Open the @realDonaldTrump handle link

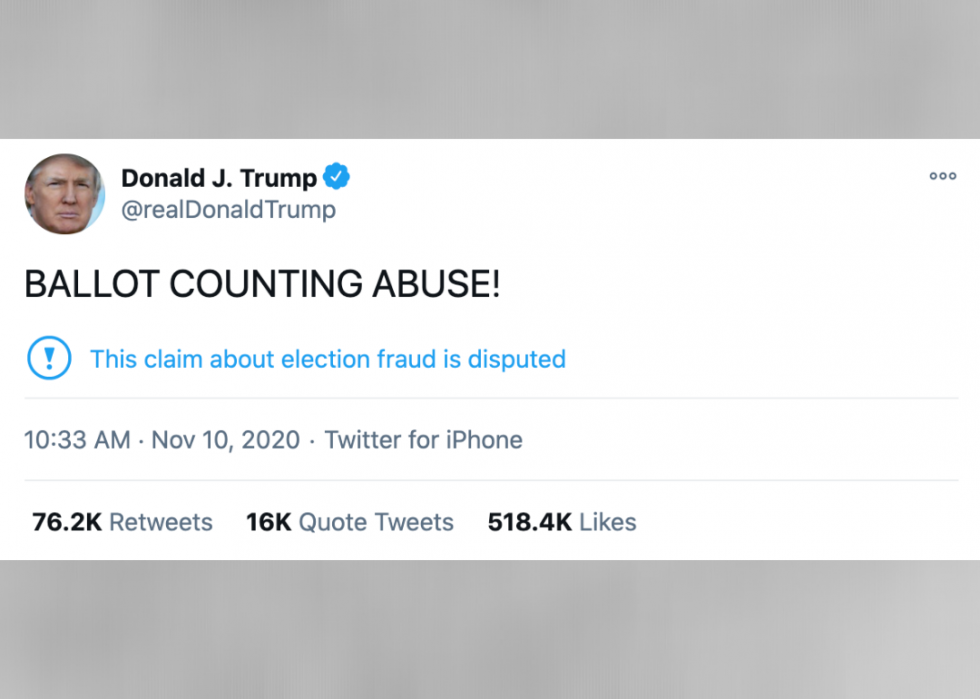pos(228,210)
